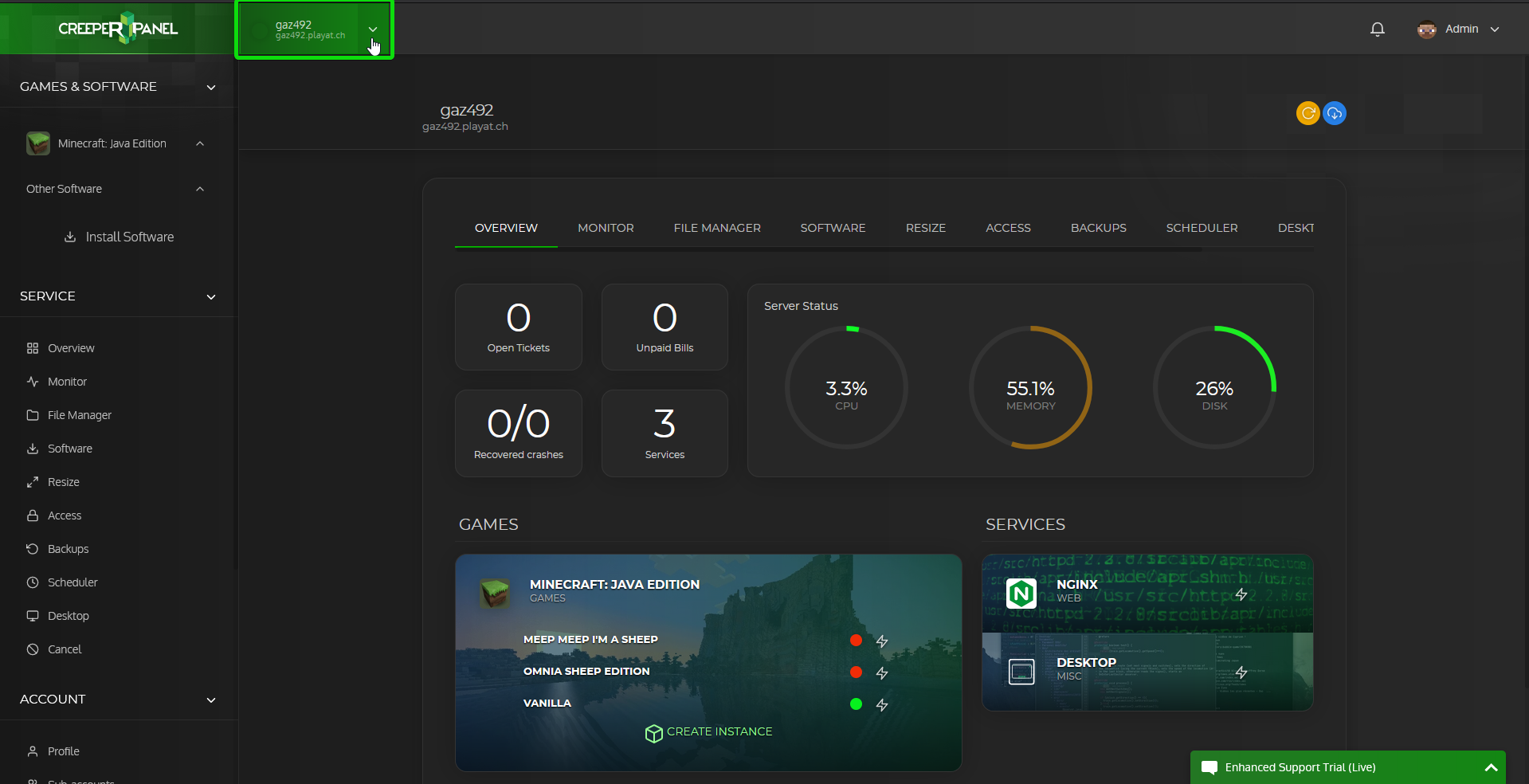Click the 3 Services count card
Screen dimensions: 1529x784
(665, 433)
